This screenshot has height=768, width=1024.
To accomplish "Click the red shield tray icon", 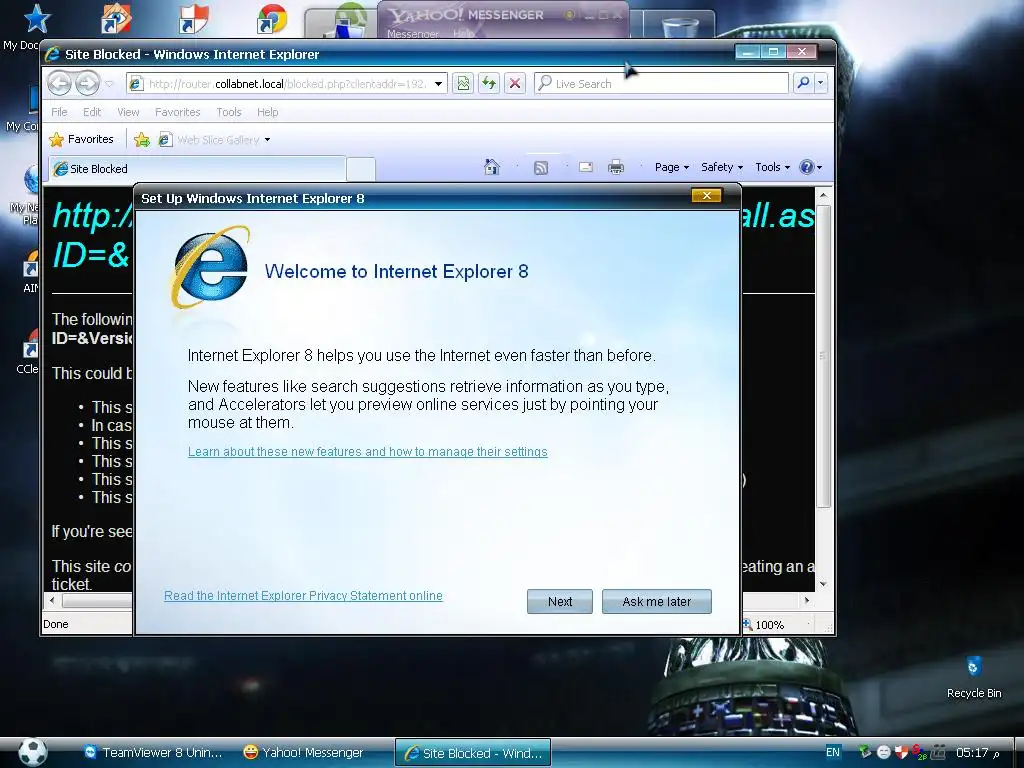I will pyautogui.click(x=901, y=752).
